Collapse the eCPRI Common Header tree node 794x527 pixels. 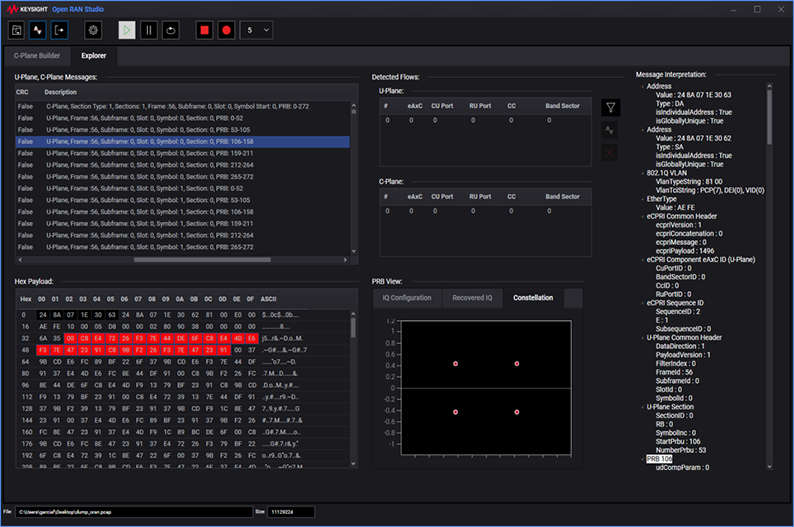pyautogui.click(x=641, y=214)
